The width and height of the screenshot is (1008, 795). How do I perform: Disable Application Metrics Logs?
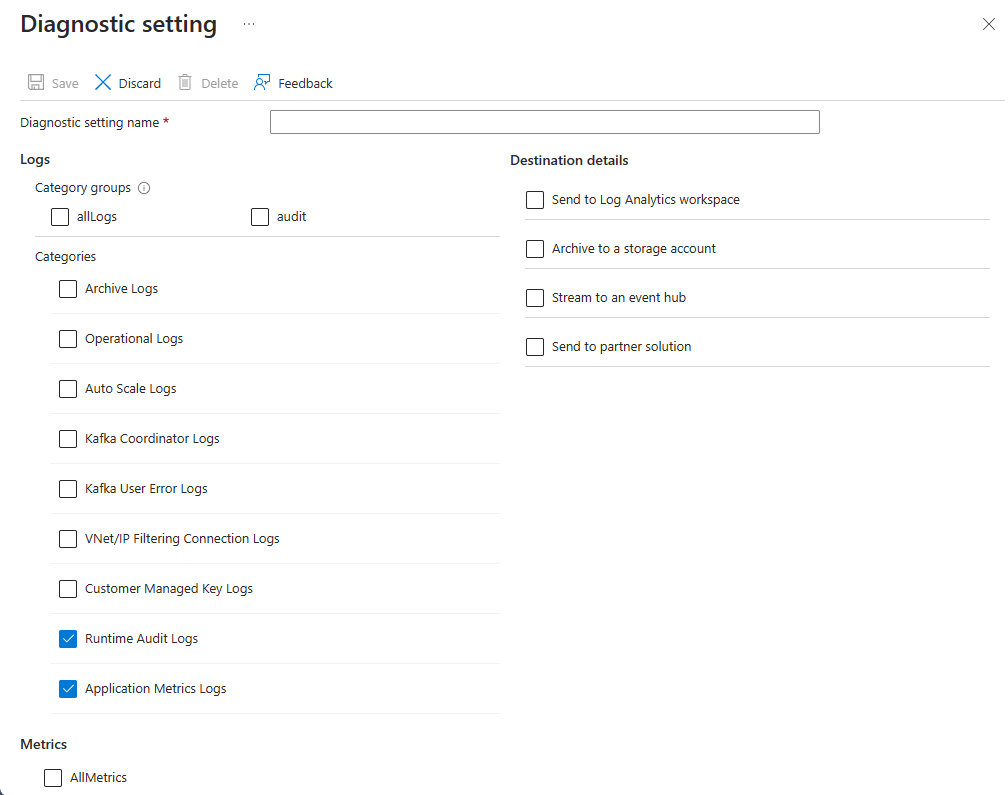tap(68, 689)
